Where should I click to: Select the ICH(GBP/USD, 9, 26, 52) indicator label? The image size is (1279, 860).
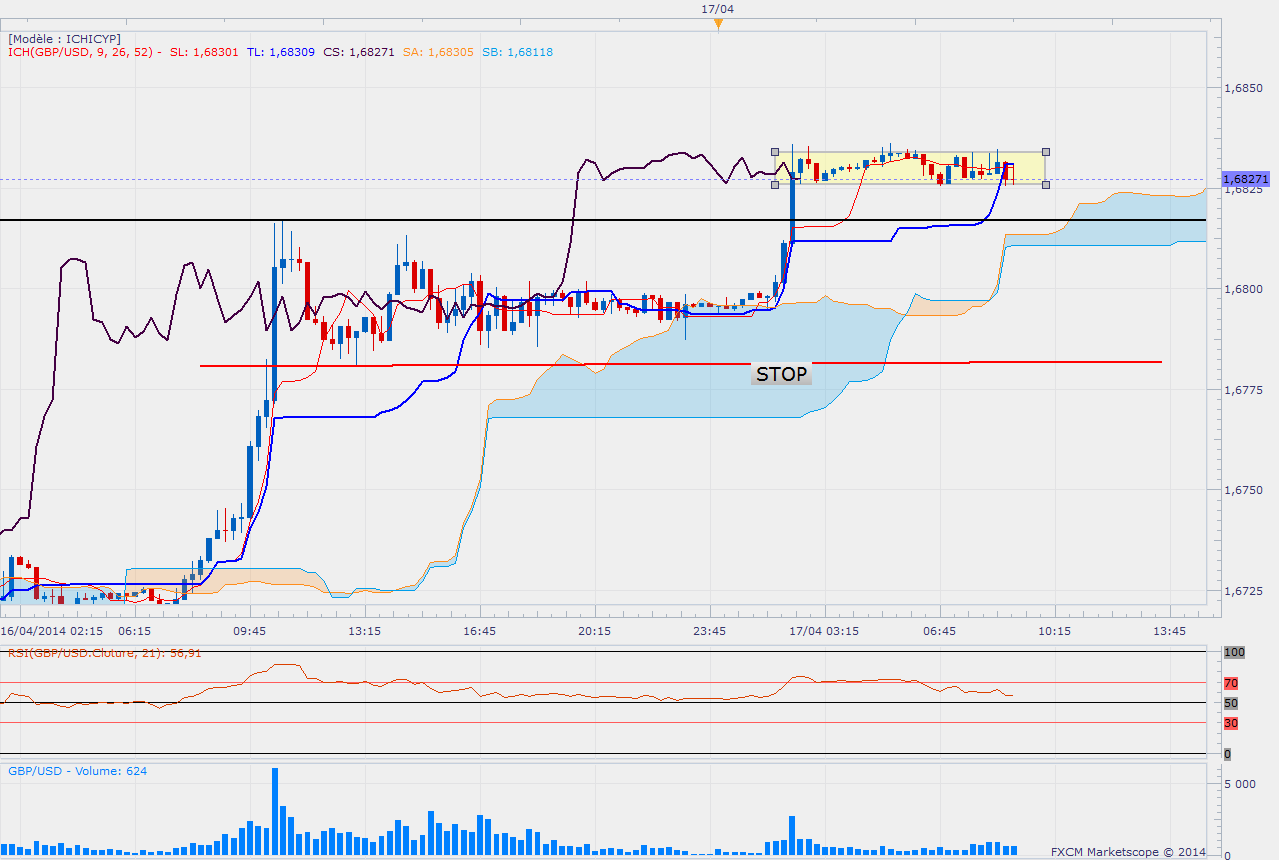point(81,52)
